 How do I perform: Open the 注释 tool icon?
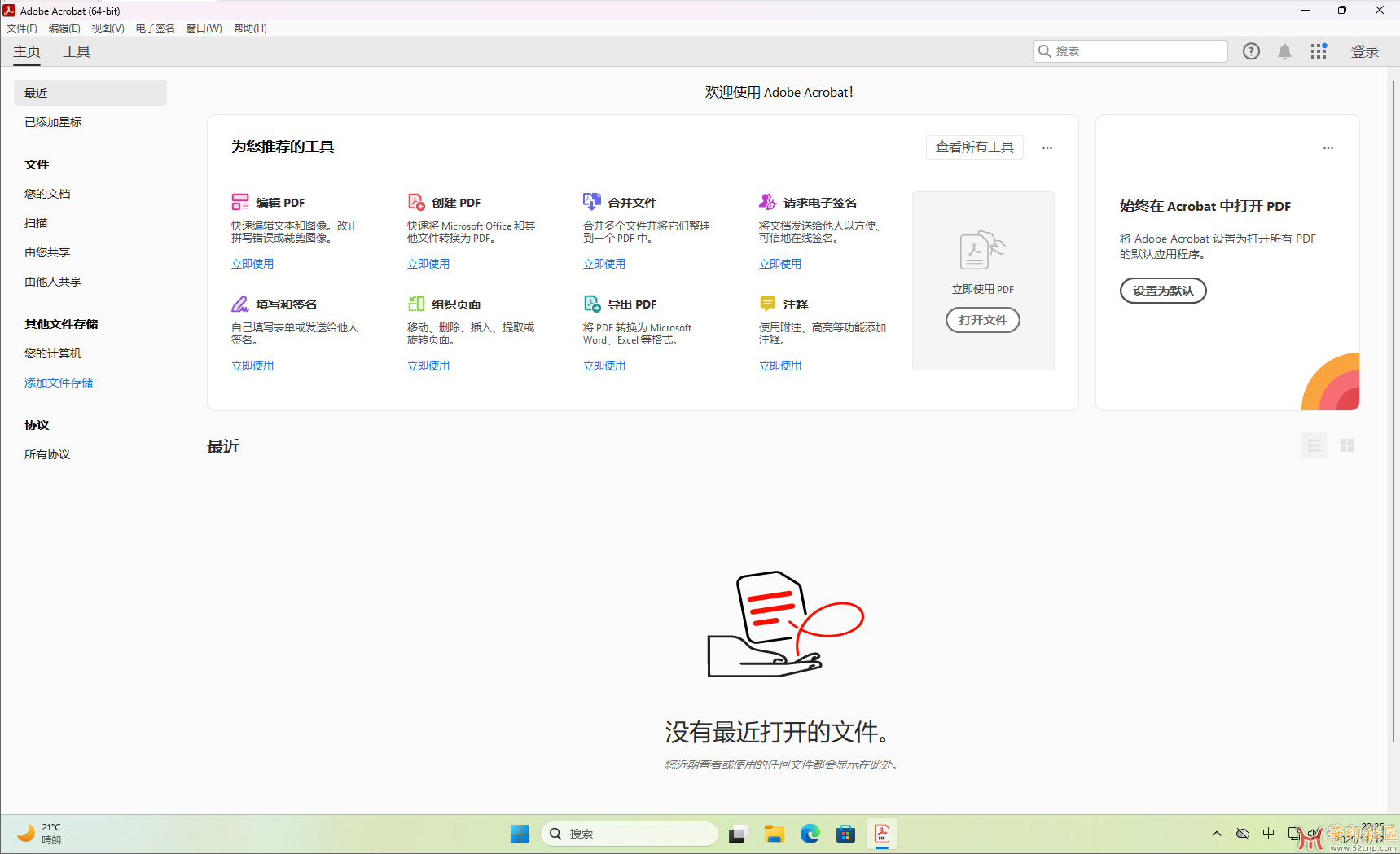[768, 303]
